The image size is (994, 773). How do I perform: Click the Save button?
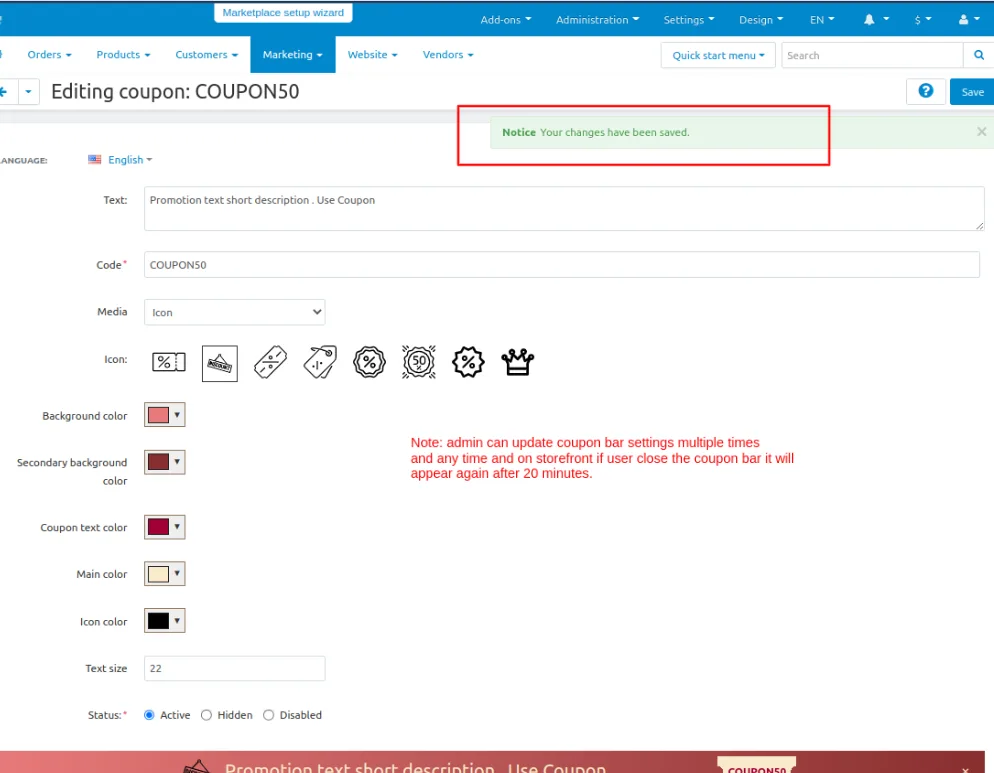(972, 92)
